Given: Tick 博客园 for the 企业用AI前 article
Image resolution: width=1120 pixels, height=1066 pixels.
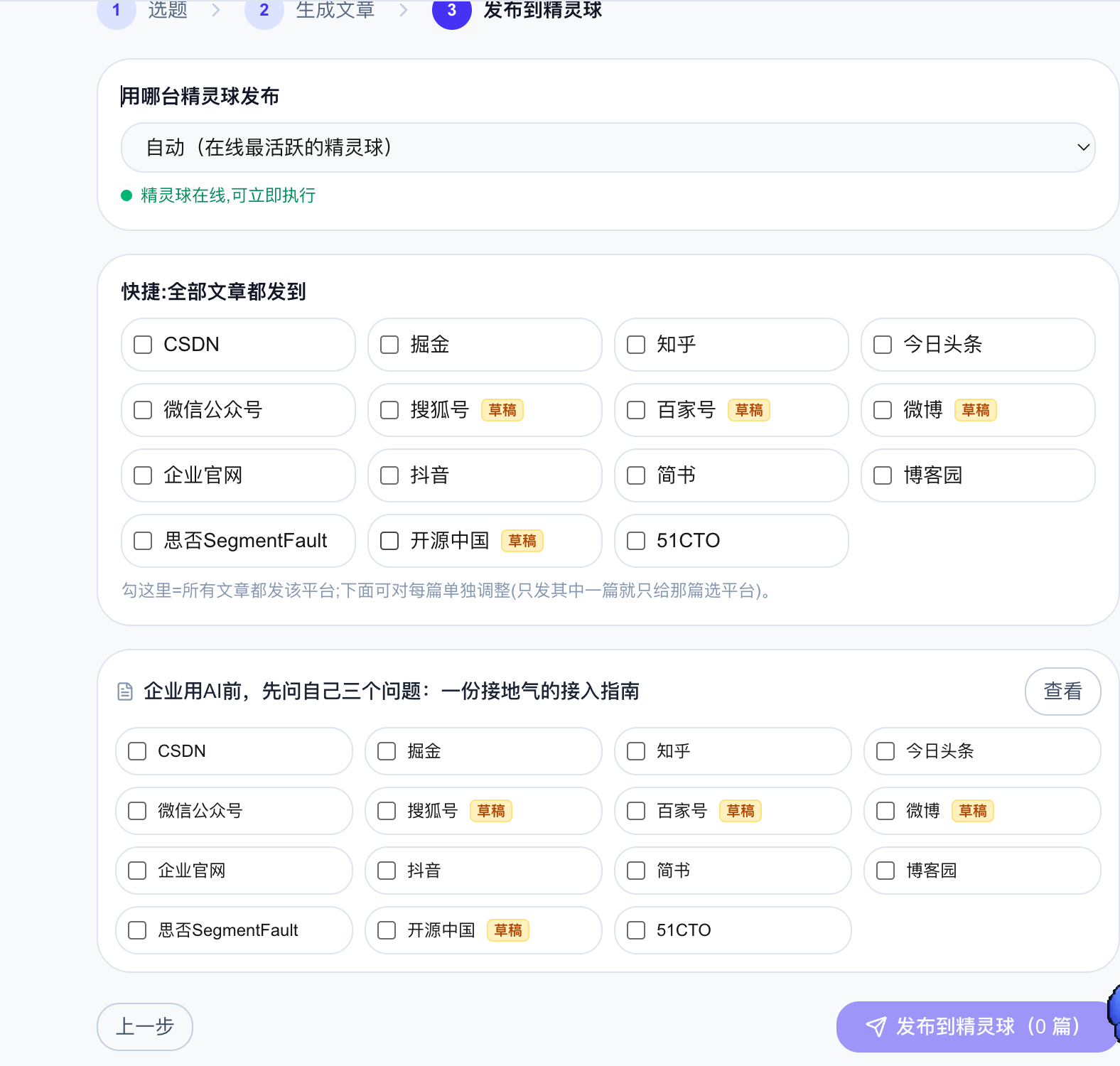Looking at the screenshot, I should 885,871.
